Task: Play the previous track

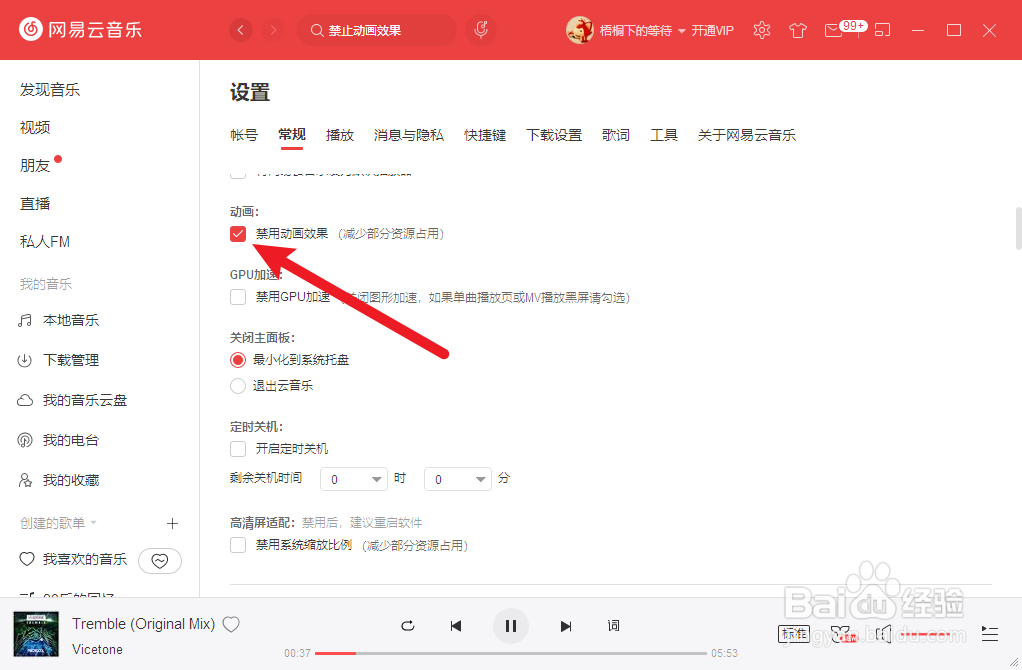Action: coord(456,626)
